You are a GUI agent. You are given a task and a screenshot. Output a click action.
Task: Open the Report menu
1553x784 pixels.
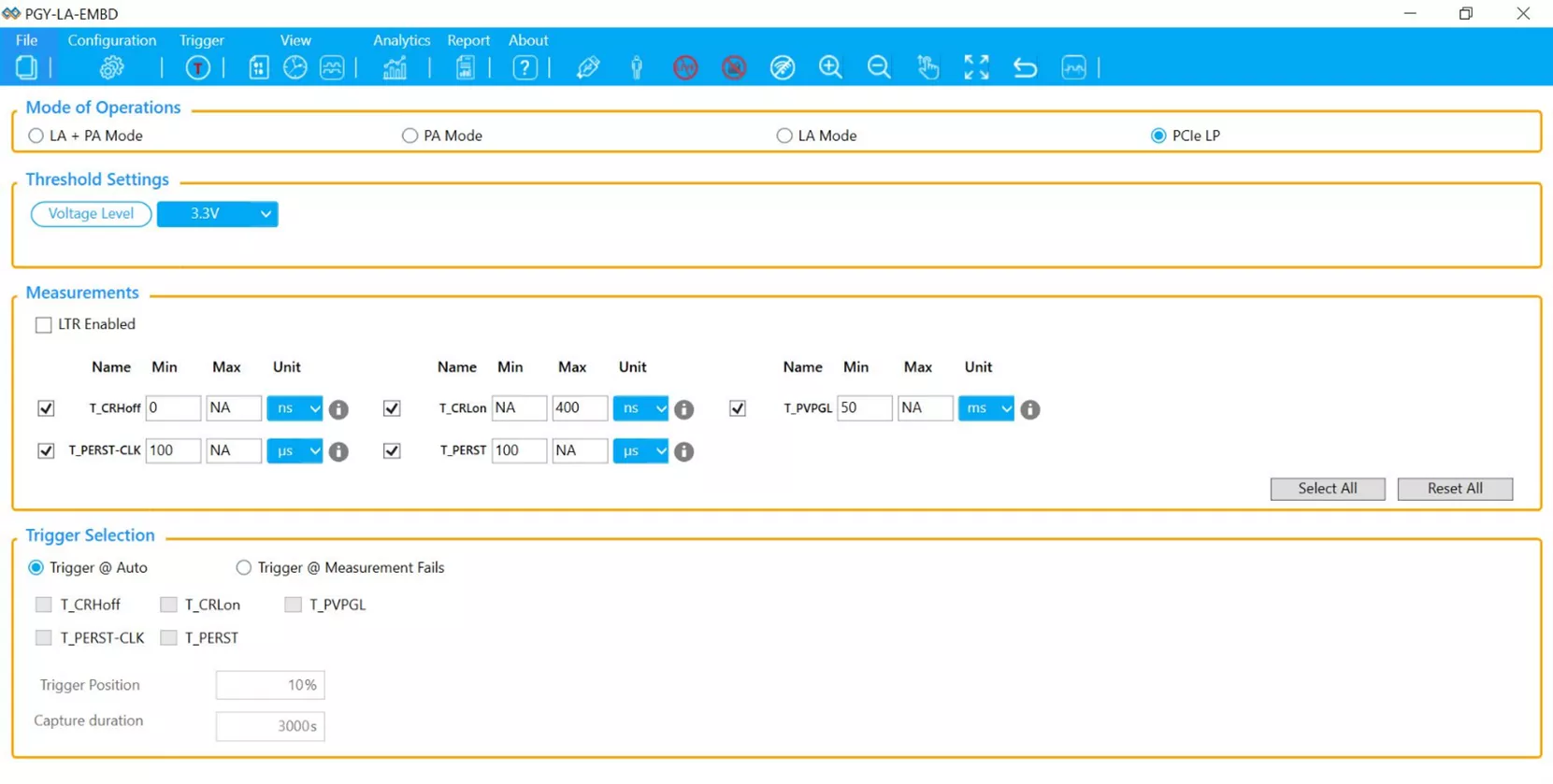tap(467, 40)
